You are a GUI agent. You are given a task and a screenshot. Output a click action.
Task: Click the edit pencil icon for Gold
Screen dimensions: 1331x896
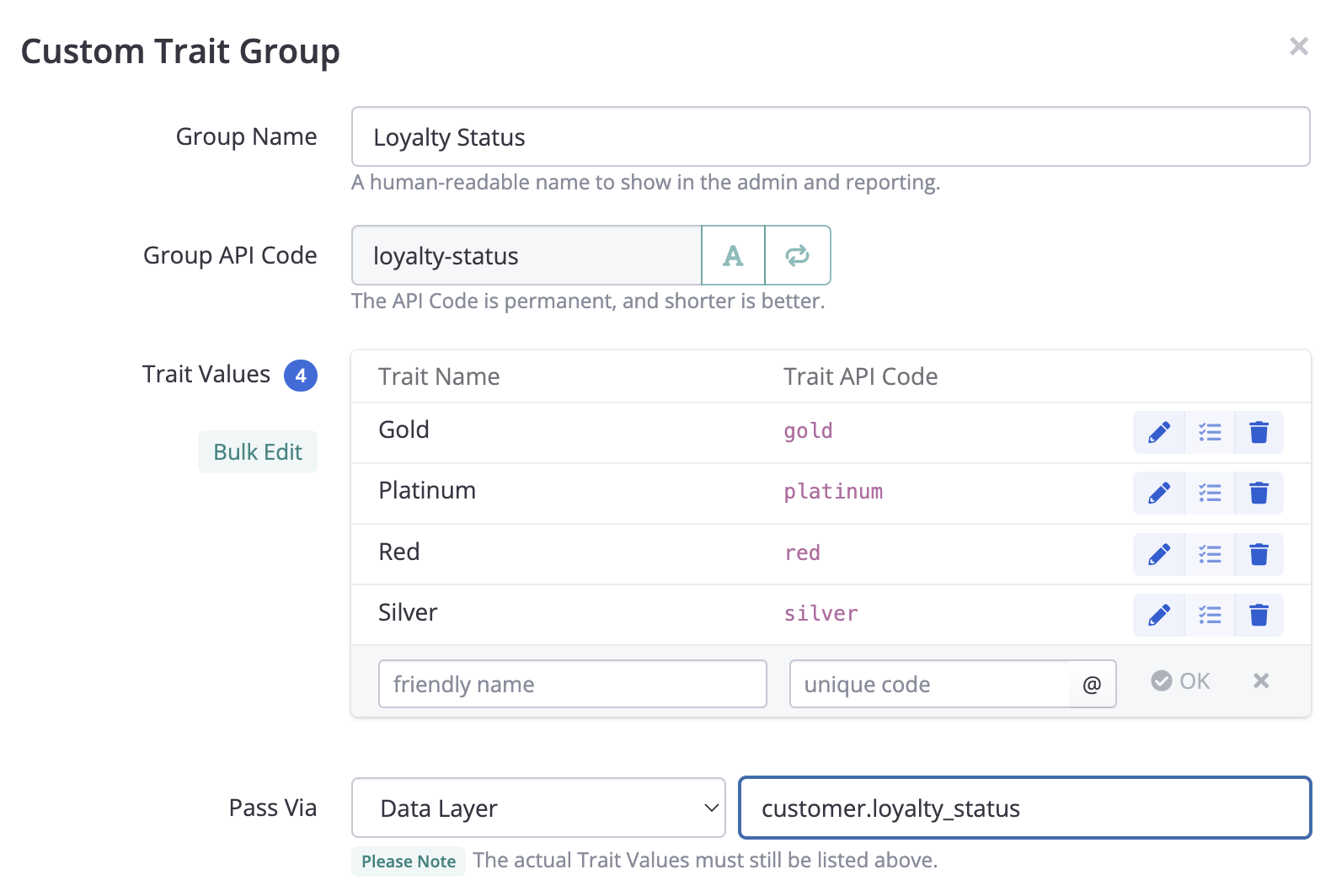click(x=1159, y=433)
